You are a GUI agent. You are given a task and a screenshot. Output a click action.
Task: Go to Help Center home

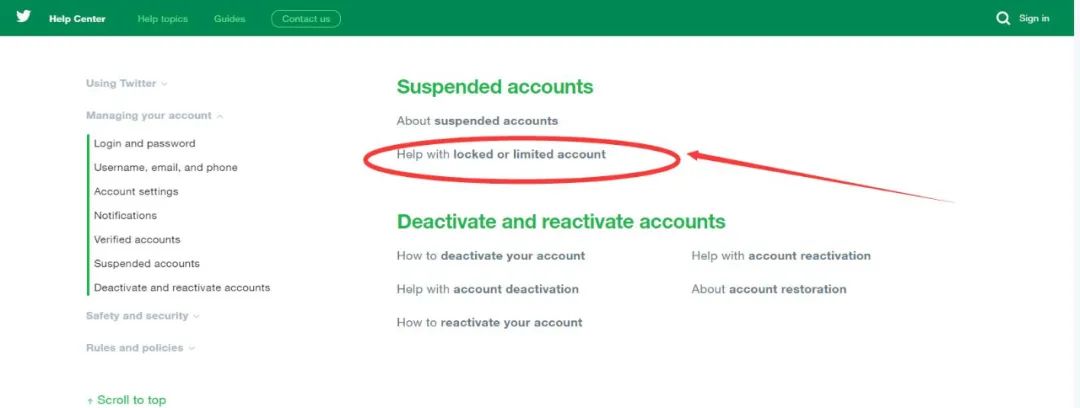click(x=77, y=19)
